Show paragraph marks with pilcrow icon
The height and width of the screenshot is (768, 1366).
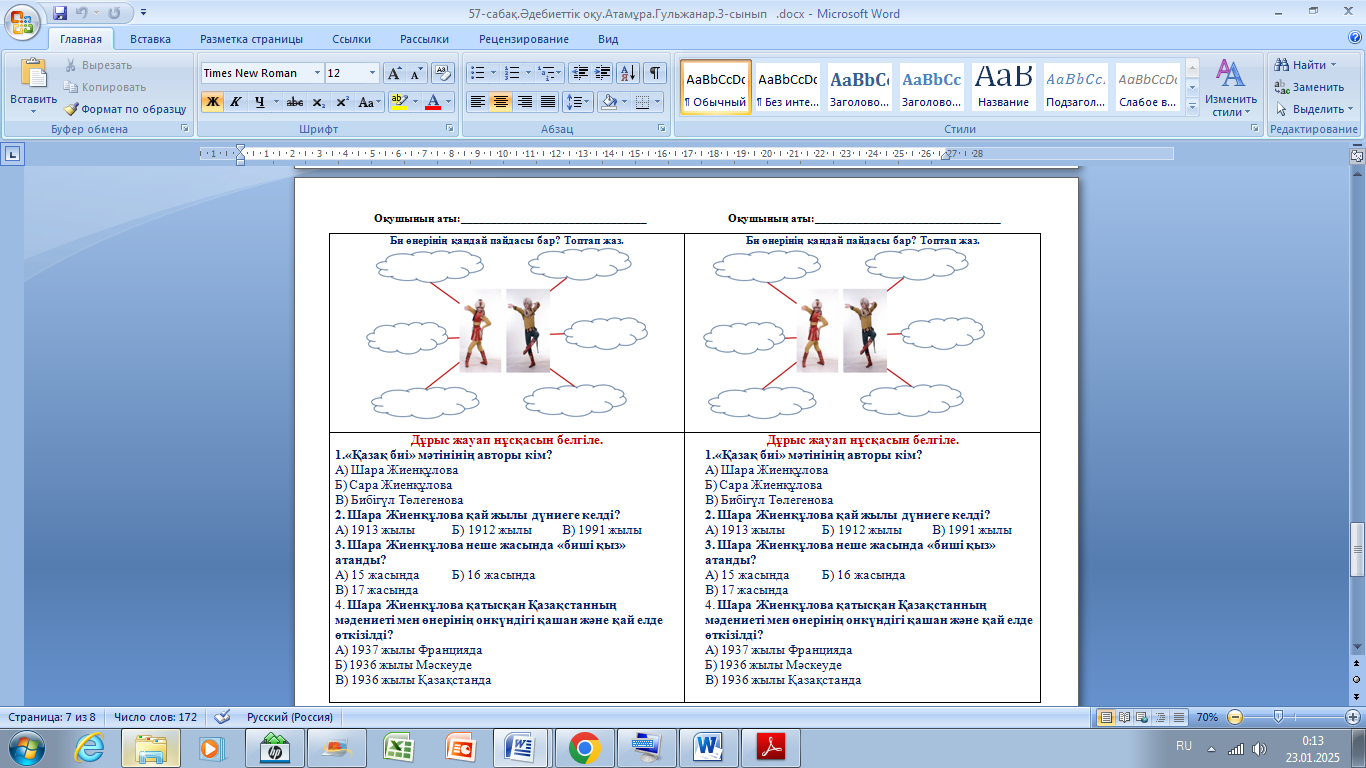(655, 73)
